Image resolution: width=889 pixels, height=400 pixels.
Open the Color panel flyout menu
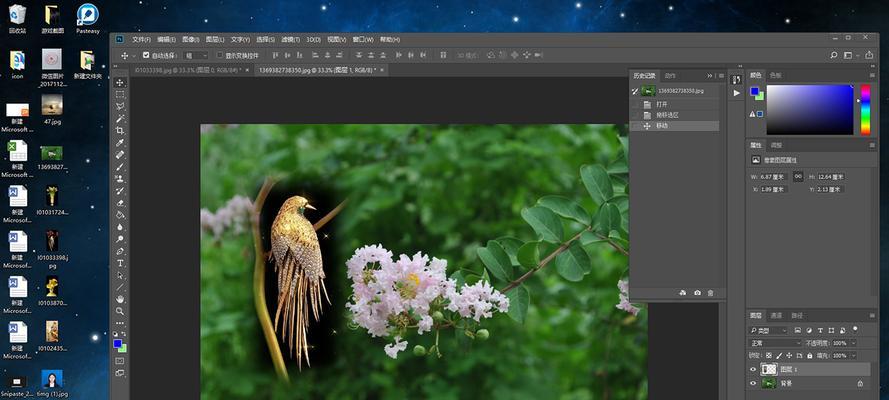tap(873, 75)
